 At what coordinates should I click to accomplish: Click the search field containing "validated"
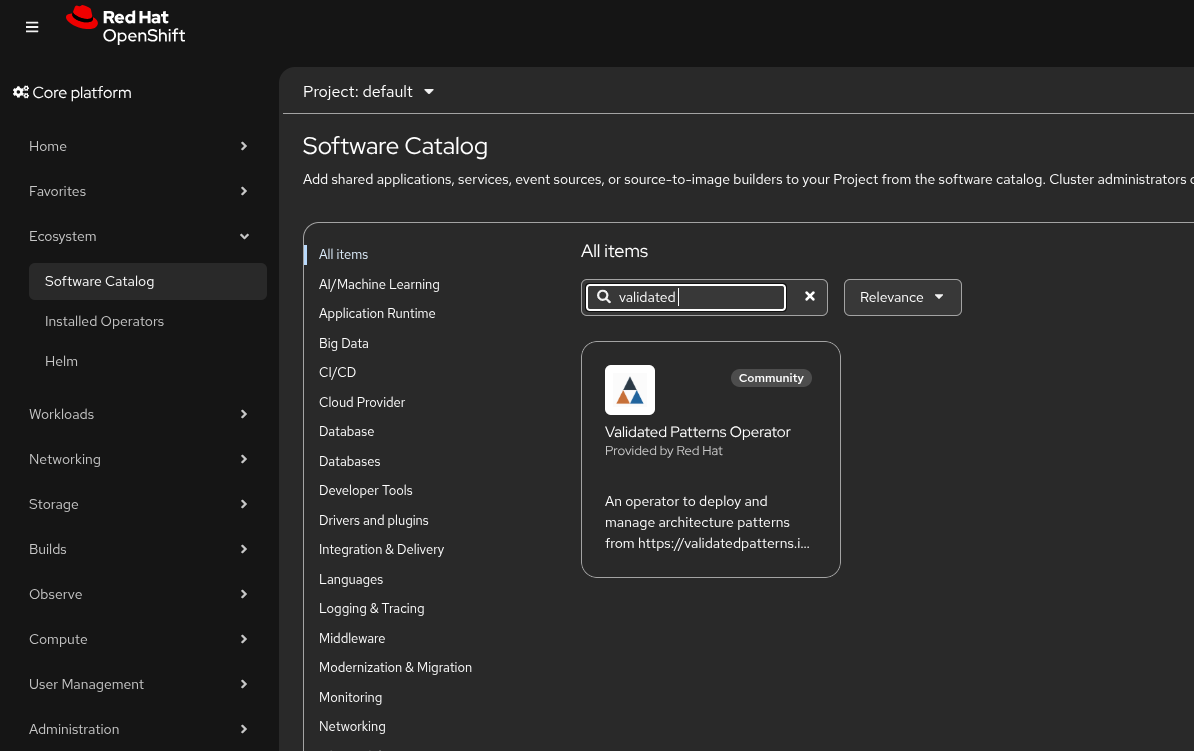(685, 297)
